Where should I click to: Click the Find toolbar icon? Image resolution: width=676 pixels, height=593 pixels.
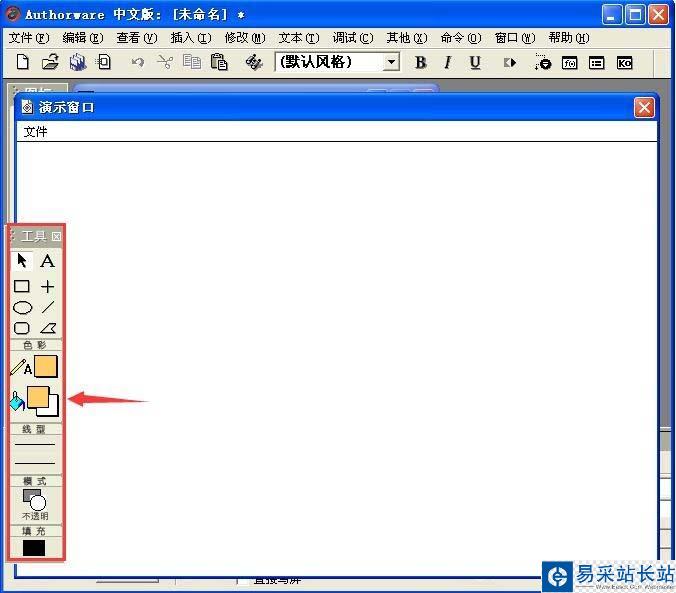point(254,63)
